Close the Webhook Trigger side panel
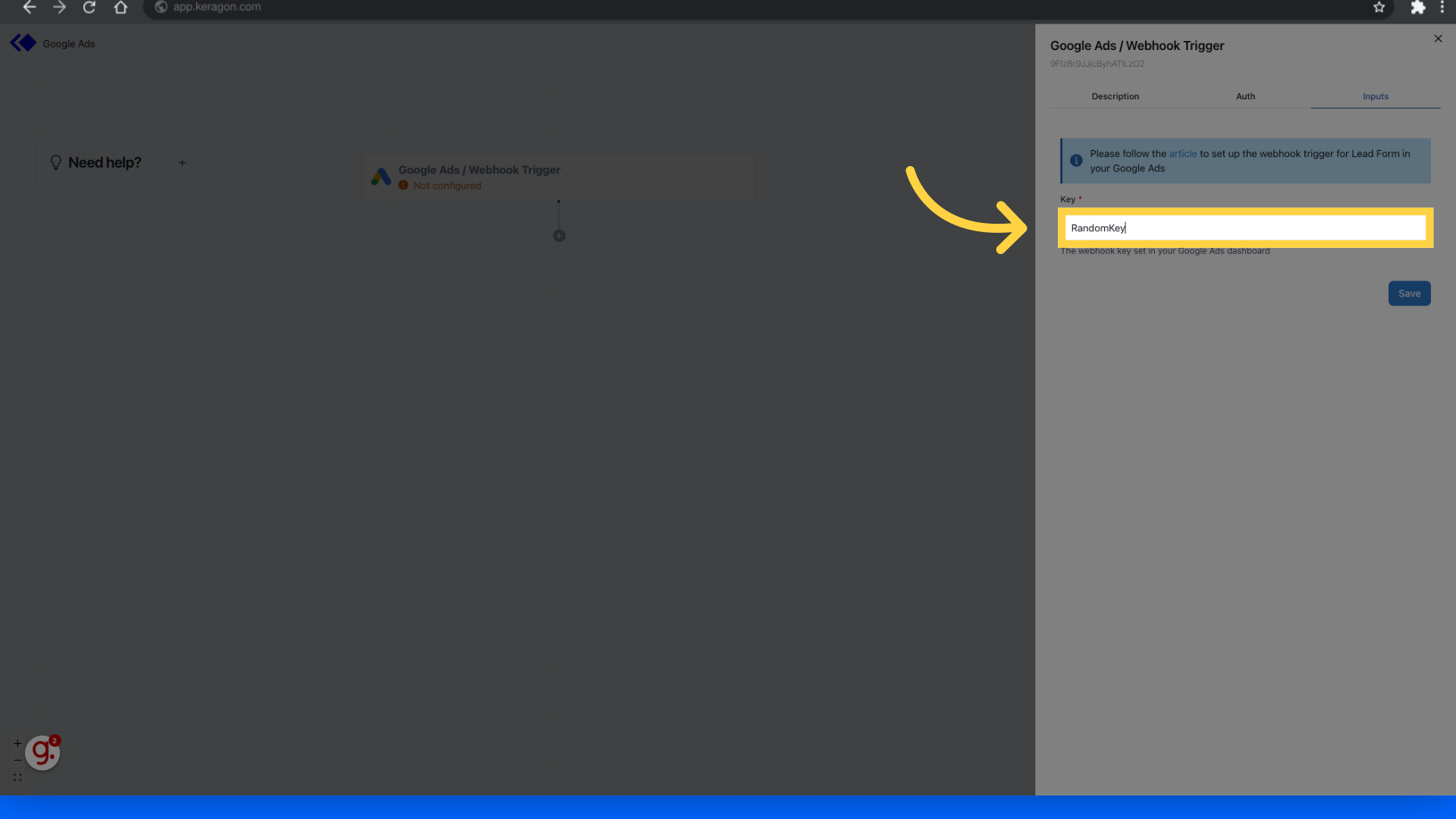The image size is (1456, 819). (x=1438, y=39)
